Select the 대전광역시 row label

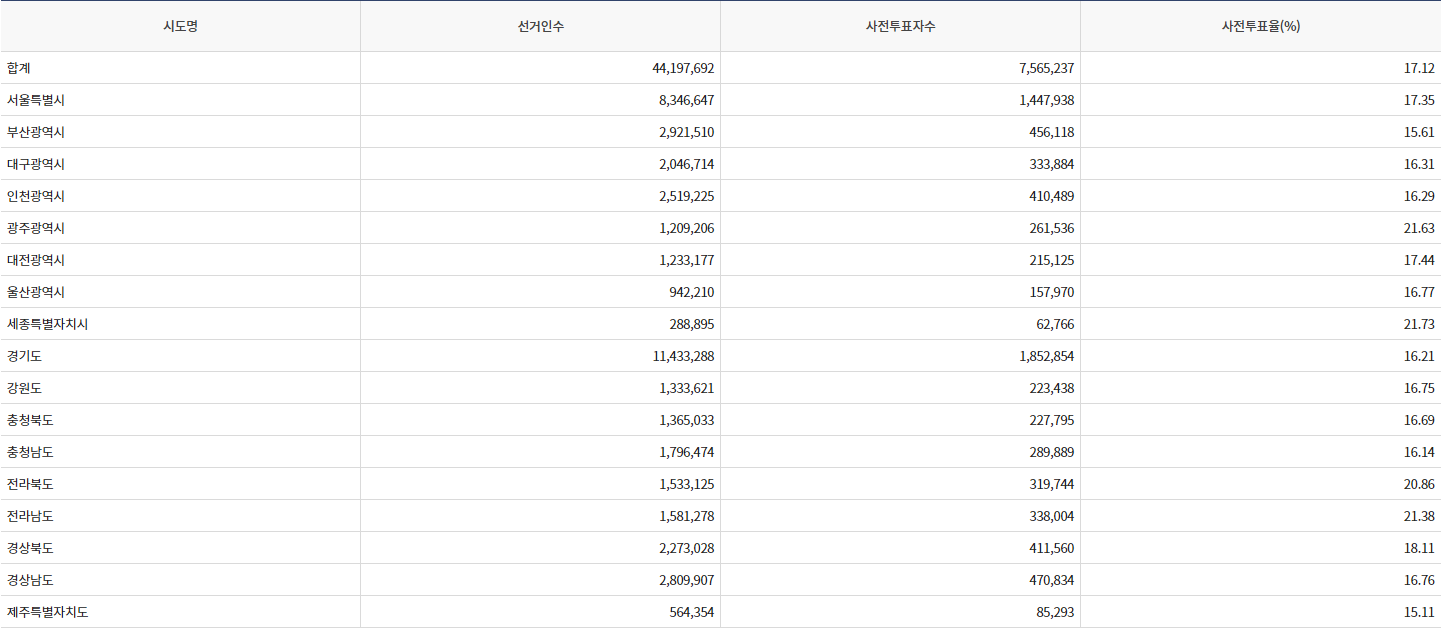pos(35,260)
